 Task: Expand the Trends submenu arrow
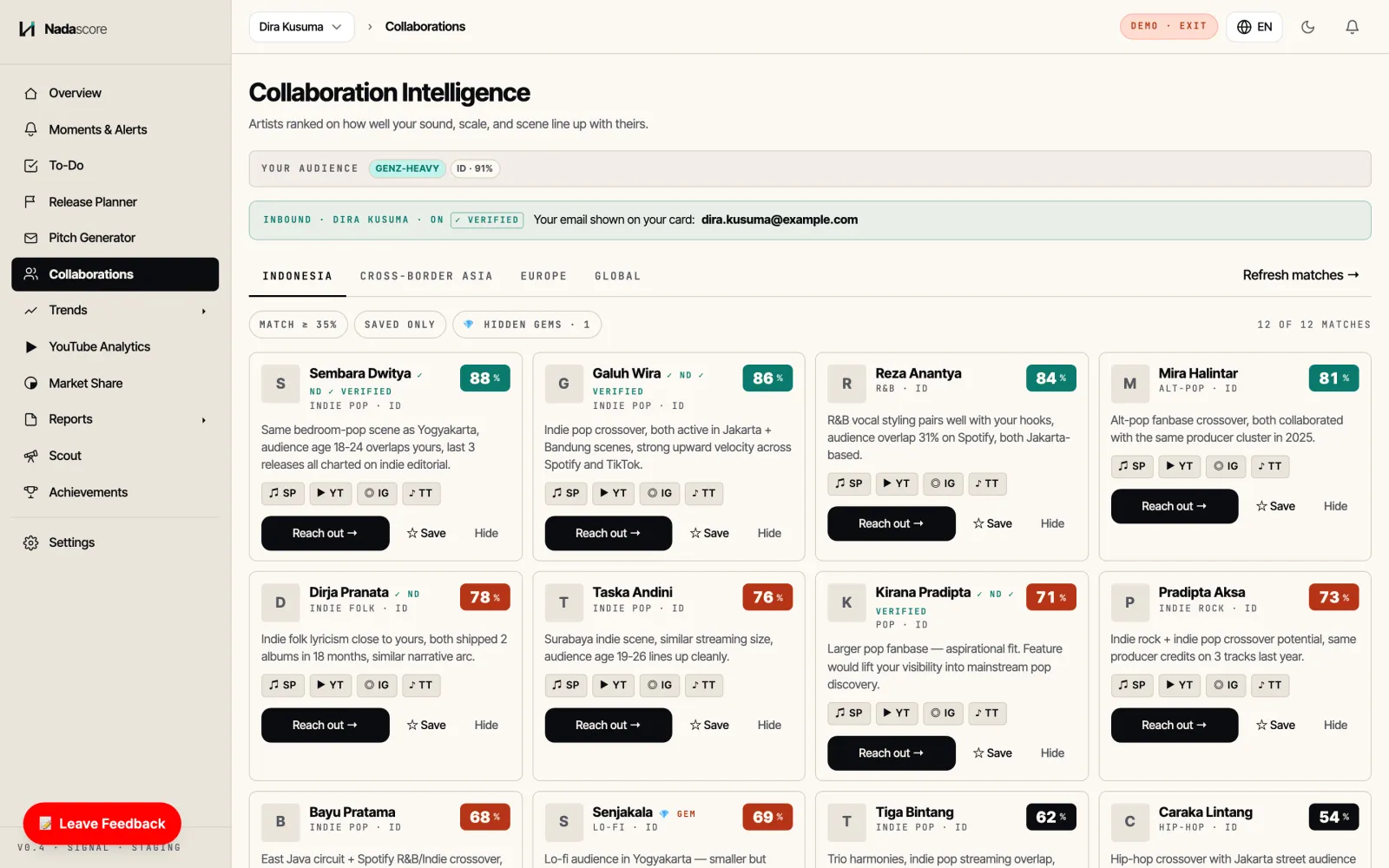(x=204, y=311)
